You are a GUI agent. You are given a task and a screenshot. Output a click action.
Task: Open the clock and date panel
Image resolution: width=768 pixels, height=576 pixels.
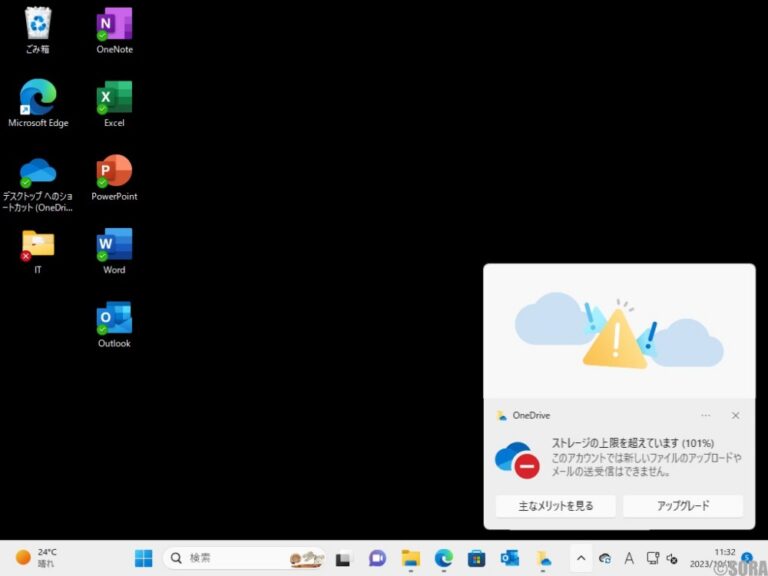714,558
